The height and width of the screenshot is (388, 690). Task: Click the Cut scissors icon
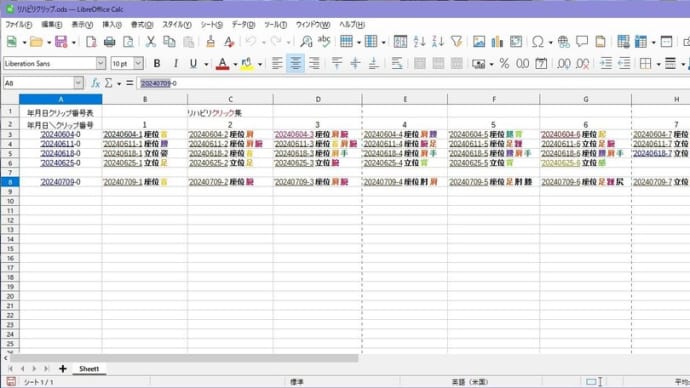pyautogui.click(x=150, y=42)
